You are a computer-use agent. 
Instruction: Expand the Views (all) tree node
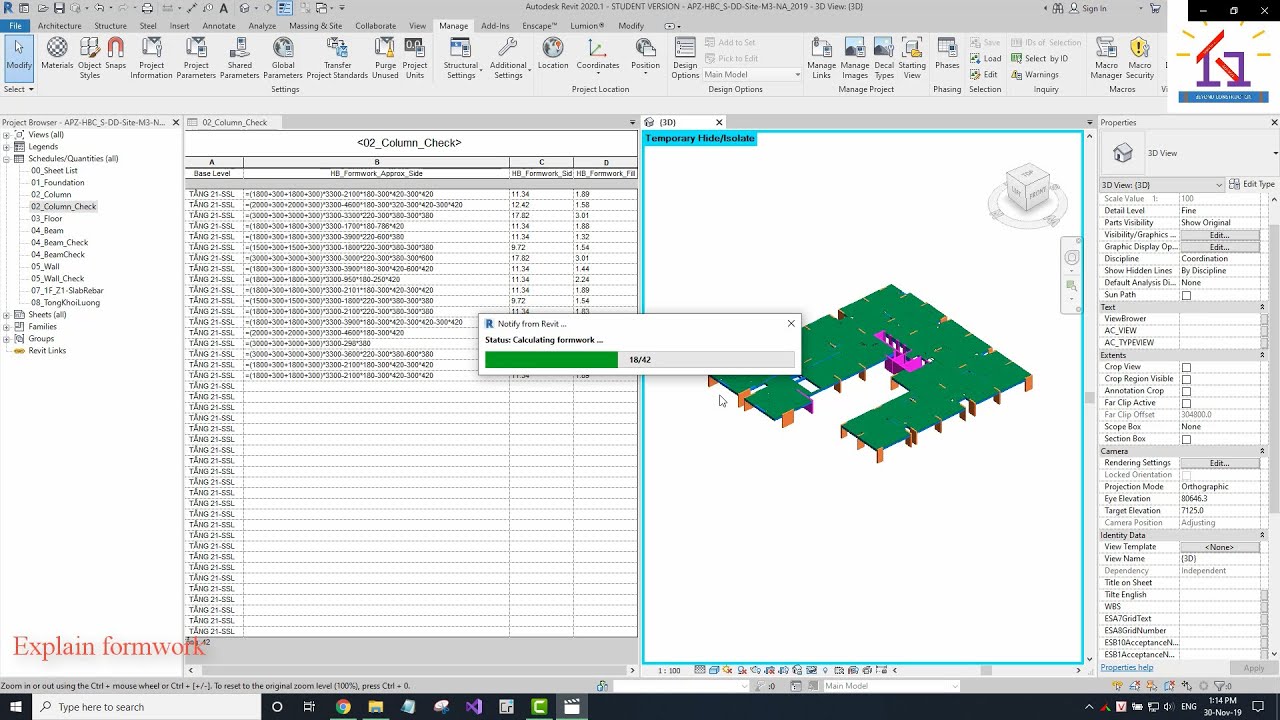(7, 135)
